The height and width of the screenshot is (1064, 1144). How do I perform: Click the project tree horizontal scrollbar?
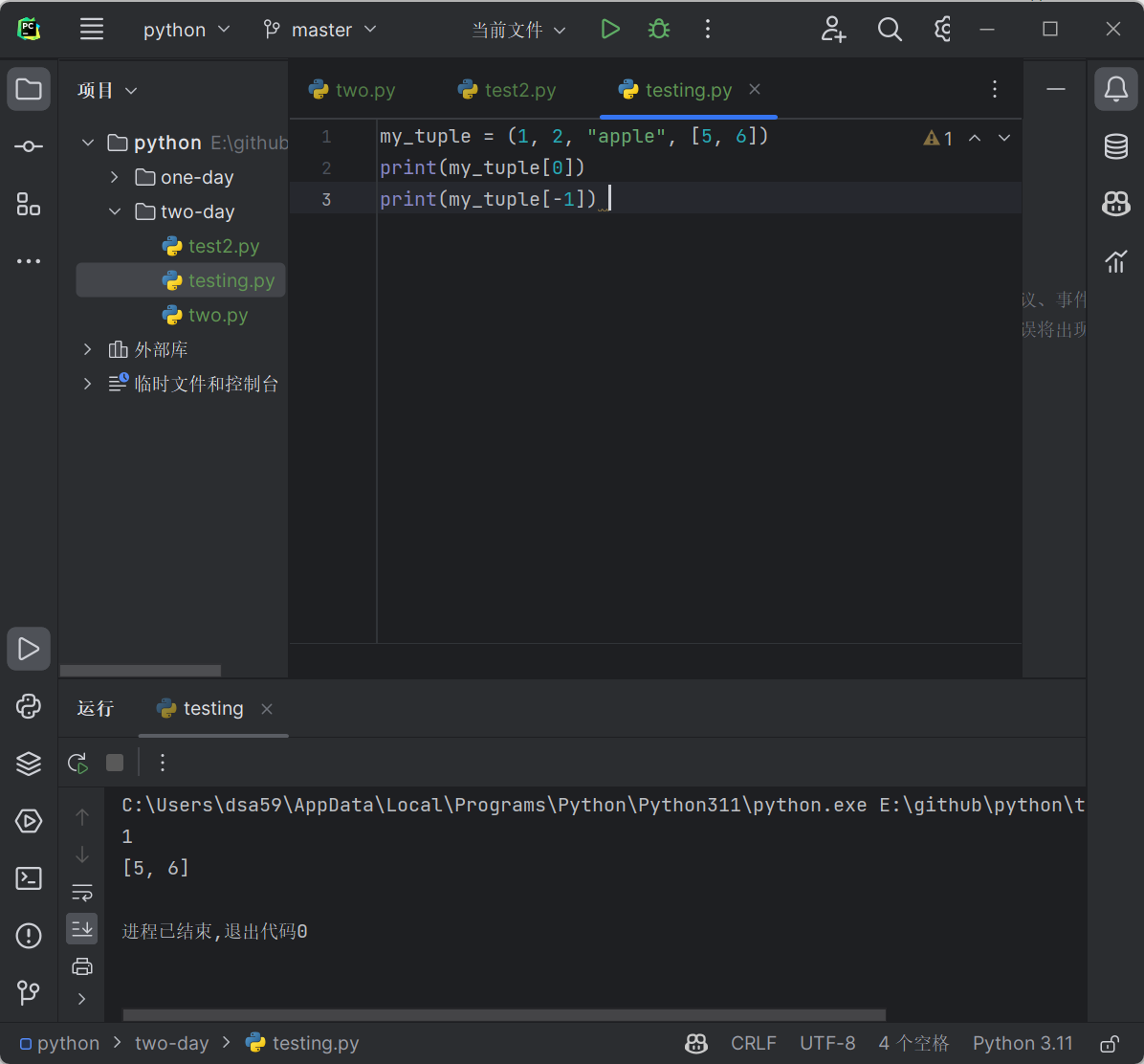[x=140, y=671]
